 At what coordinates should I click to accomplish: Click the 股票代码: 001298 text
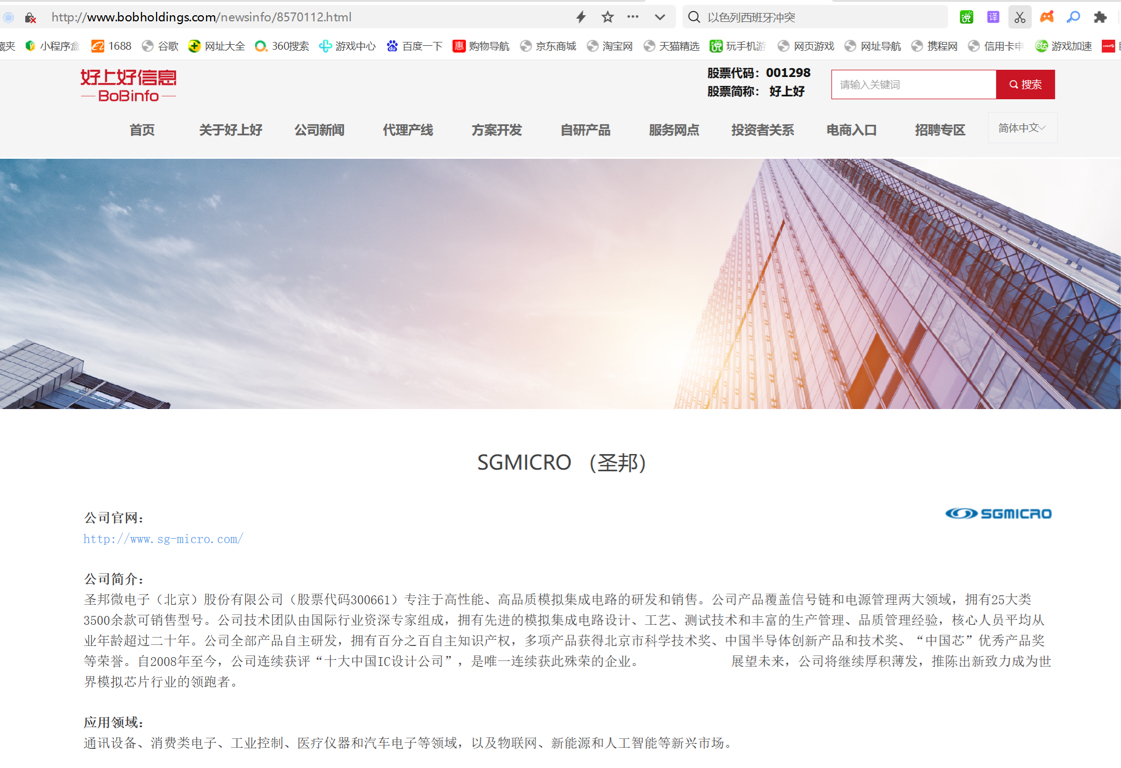759,73
